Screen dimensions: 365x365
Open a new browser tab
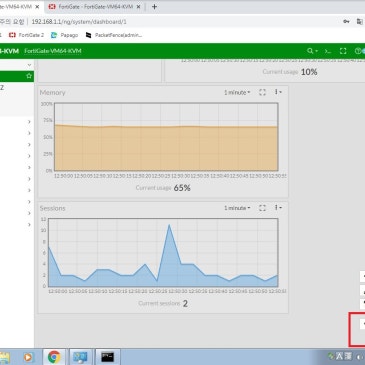click(x=154, y=7)
